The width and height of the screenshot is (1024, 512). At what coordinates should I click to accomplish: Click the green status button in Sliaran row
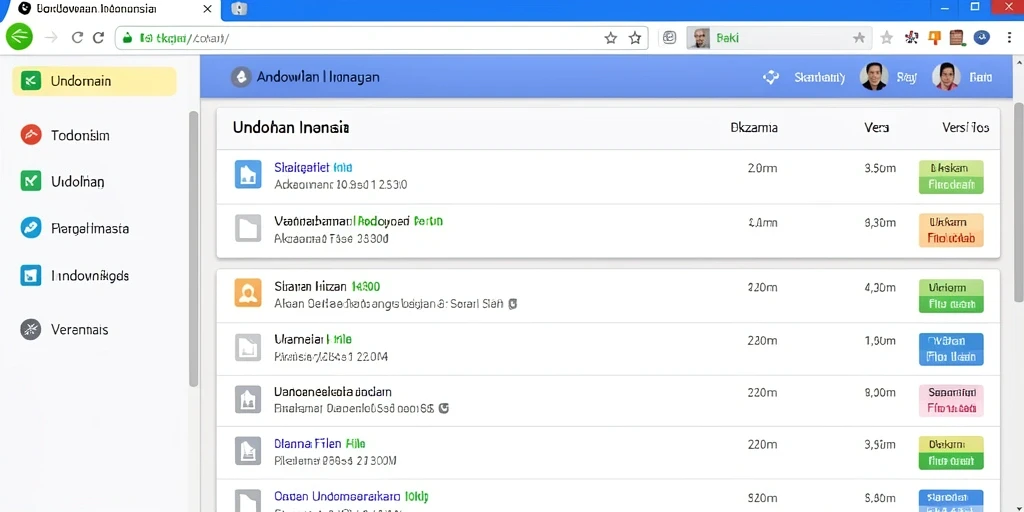coord(950,296)
